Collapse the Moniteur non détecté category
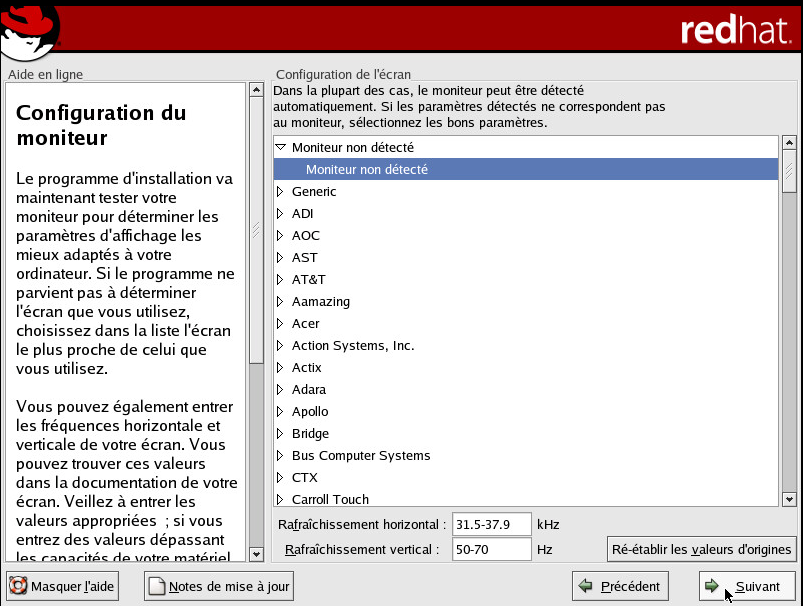This screenshot has width=803, height=606. (281, 147)
